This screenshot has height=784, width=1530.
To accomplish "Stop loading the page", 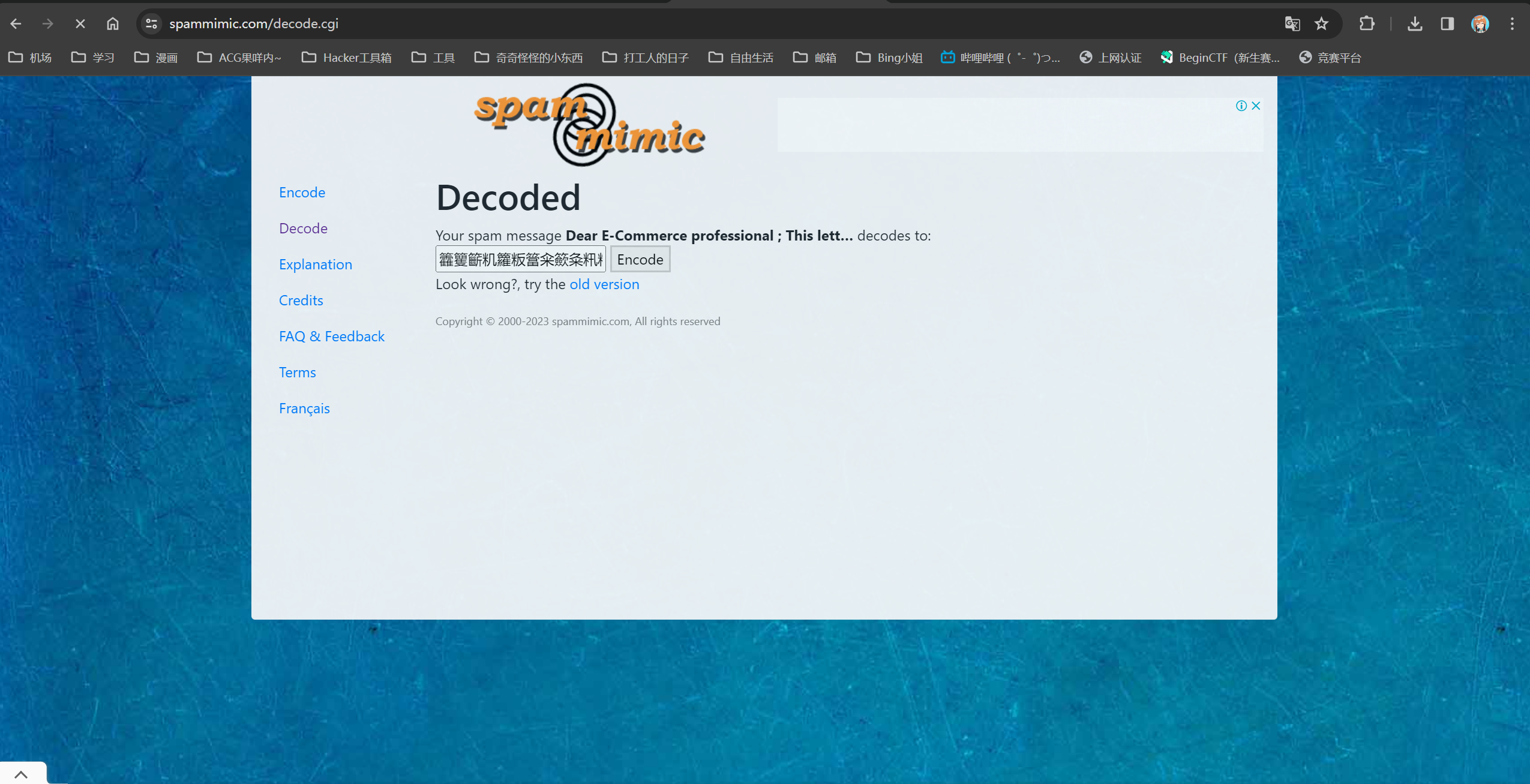I will click(x=80, y=23).
